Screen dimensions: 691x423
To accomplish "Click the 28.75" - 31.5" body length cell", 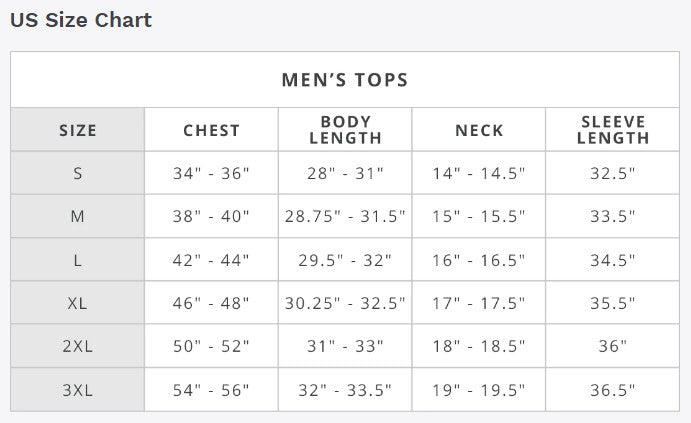I will click(x=345, y=216).
